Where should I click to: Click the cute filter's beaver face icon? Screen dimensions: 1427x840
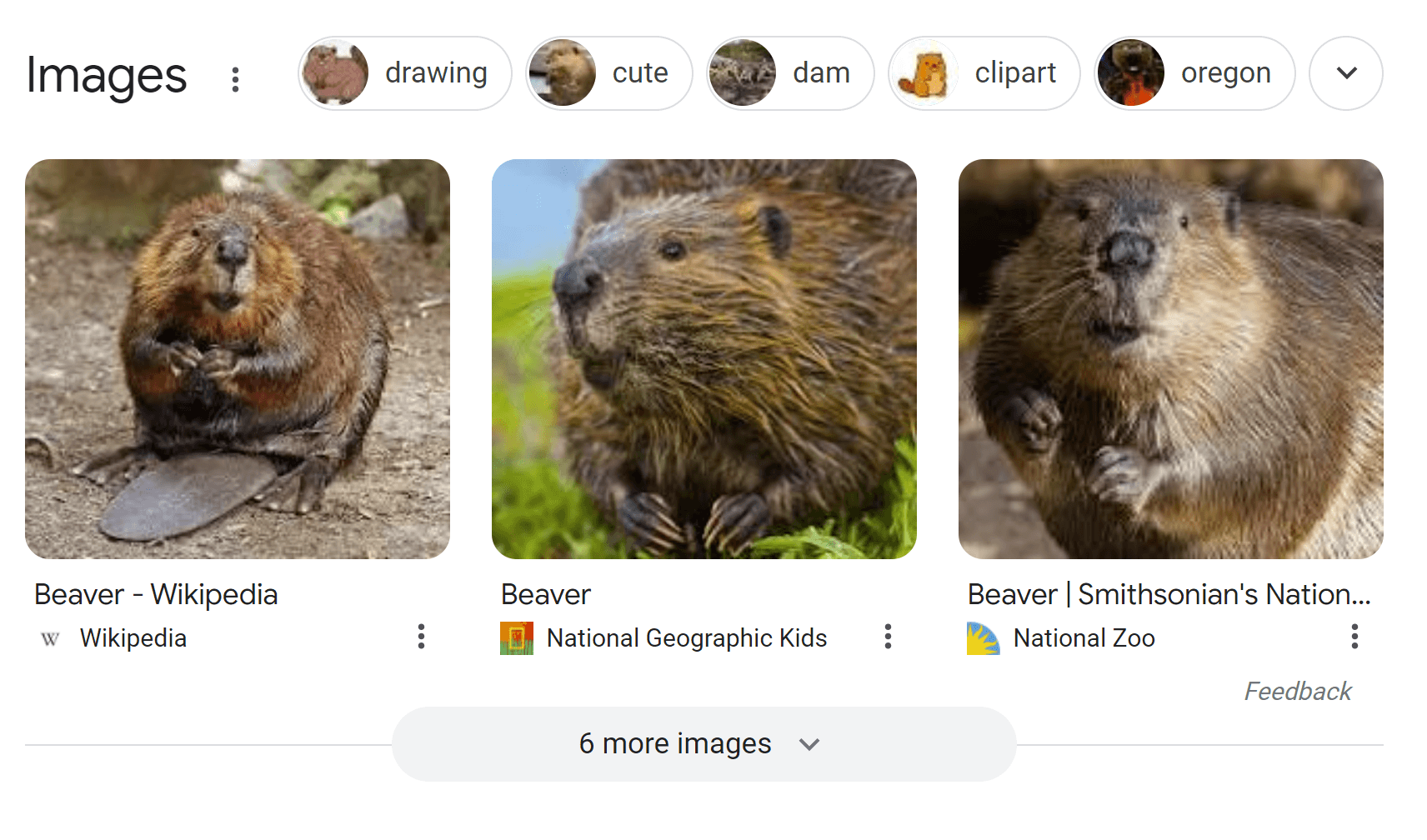562,73
